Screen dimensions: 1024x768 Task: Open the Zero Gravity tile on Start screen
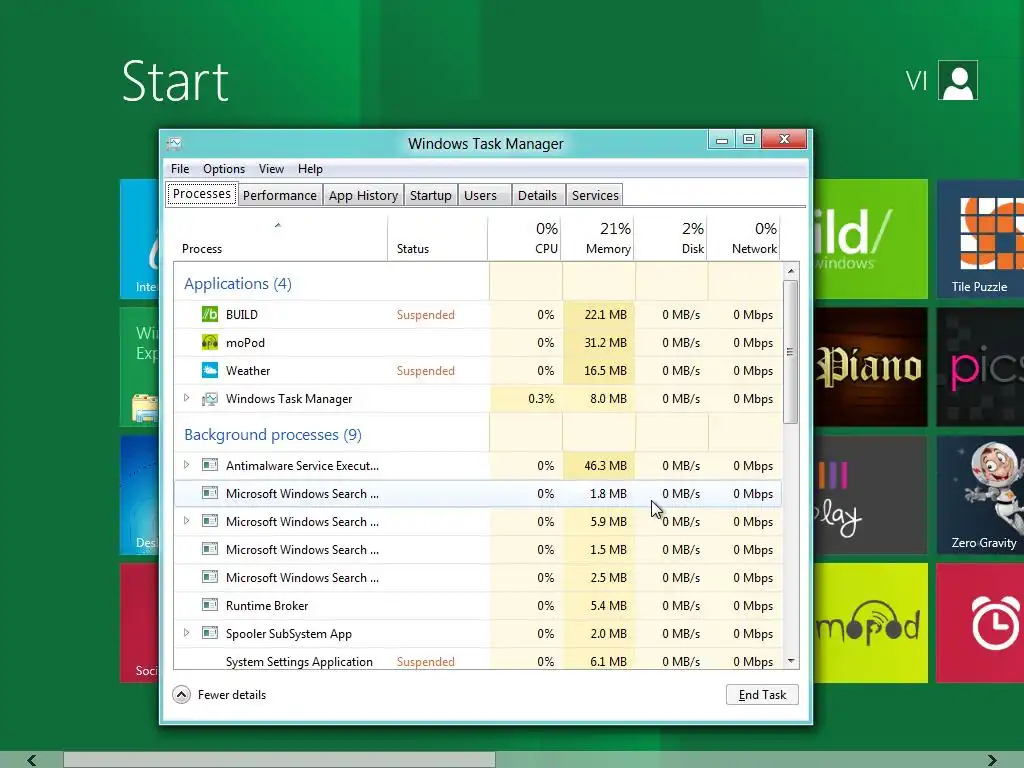[980, 495]
